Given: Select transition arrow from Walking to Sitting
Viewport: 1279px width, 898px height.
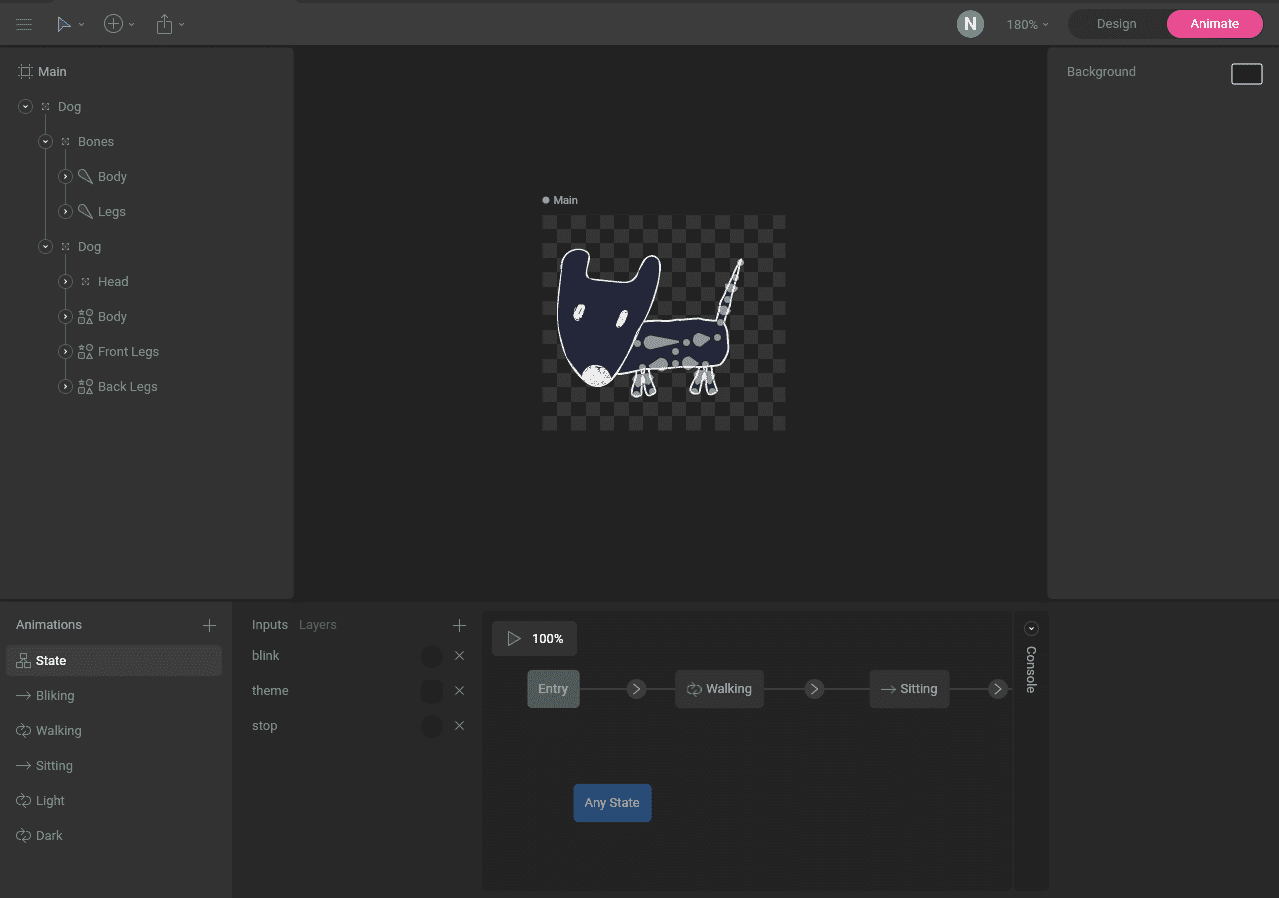Looking at the screenshot, I should [x=814, y=689].
